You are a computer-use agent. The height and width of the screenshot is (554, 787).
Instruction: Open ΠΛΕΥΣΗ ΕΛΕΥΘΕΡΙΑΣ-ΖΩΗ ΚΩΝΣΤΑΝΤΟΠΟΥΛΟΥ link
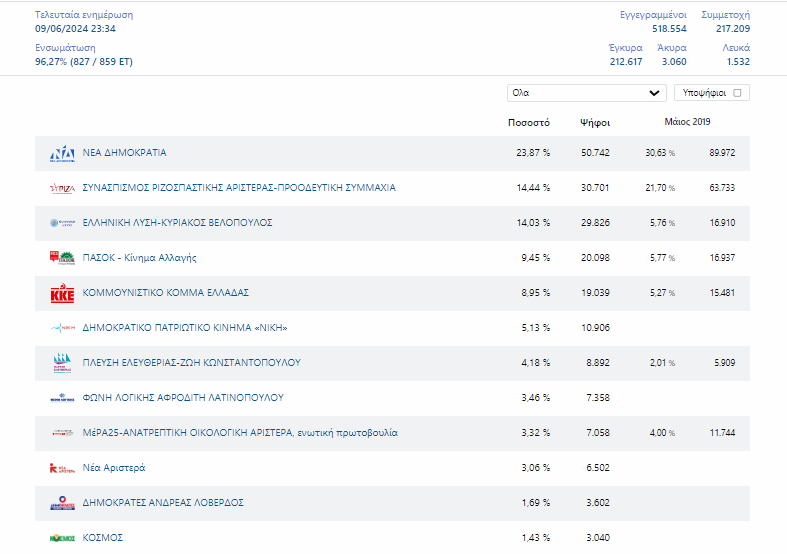click(191, 362)
